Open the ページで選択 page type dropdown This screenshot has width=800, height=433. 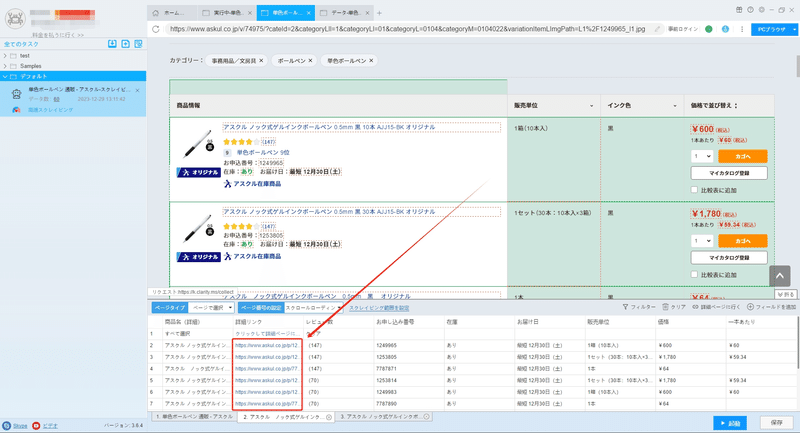tap(211, 308)
